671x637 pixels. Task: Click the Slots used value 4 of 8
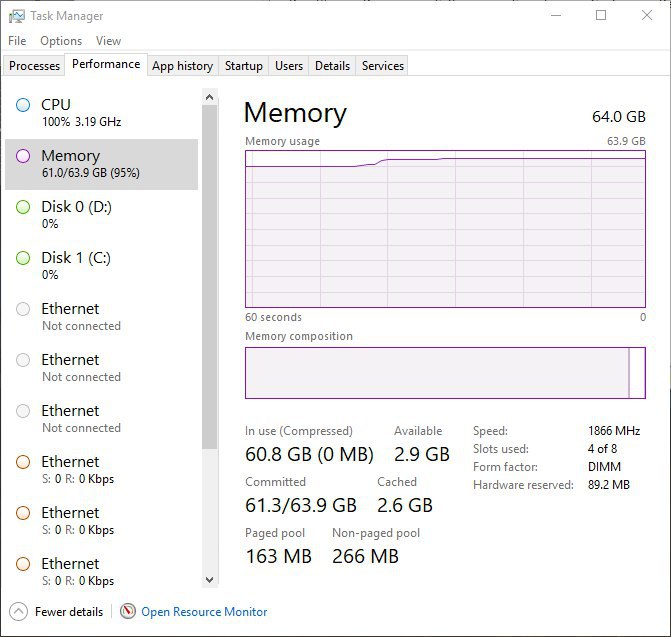pyautogui.click(x=602, y=449)
